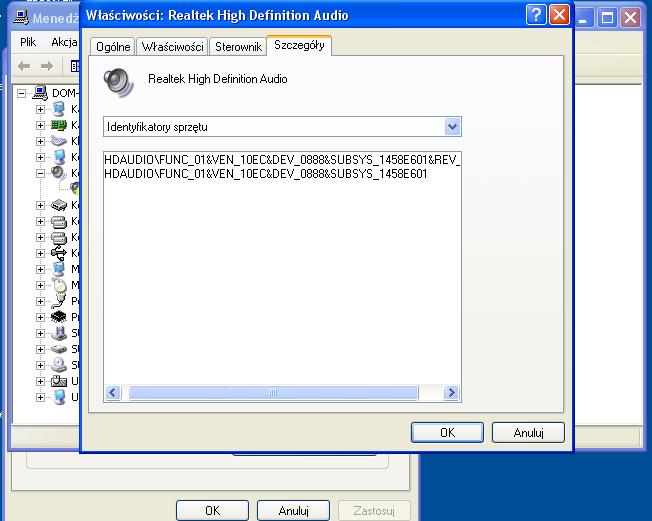Image resolution: width=652 pixels, height=521 pixels.
Task: Expand the node beside the green network card
Action: (40, 125)
